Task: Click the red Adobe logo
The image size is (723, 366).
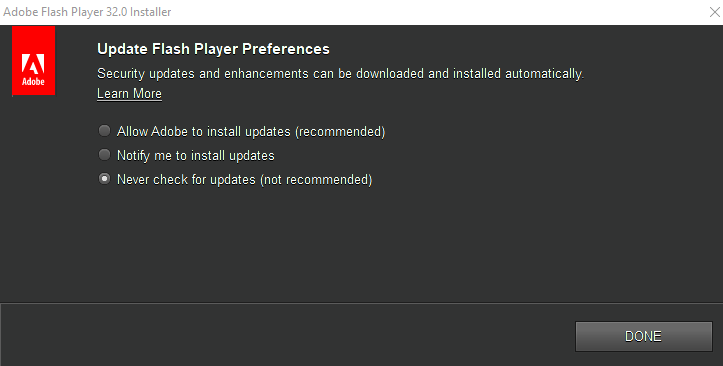Action: click(33, 60)
